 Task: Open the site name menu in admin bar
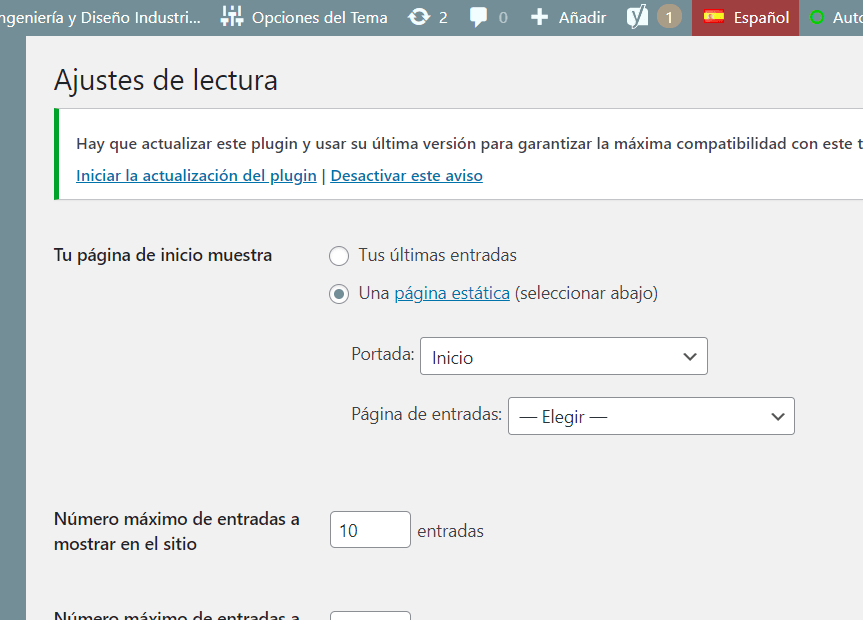[100, 18]
